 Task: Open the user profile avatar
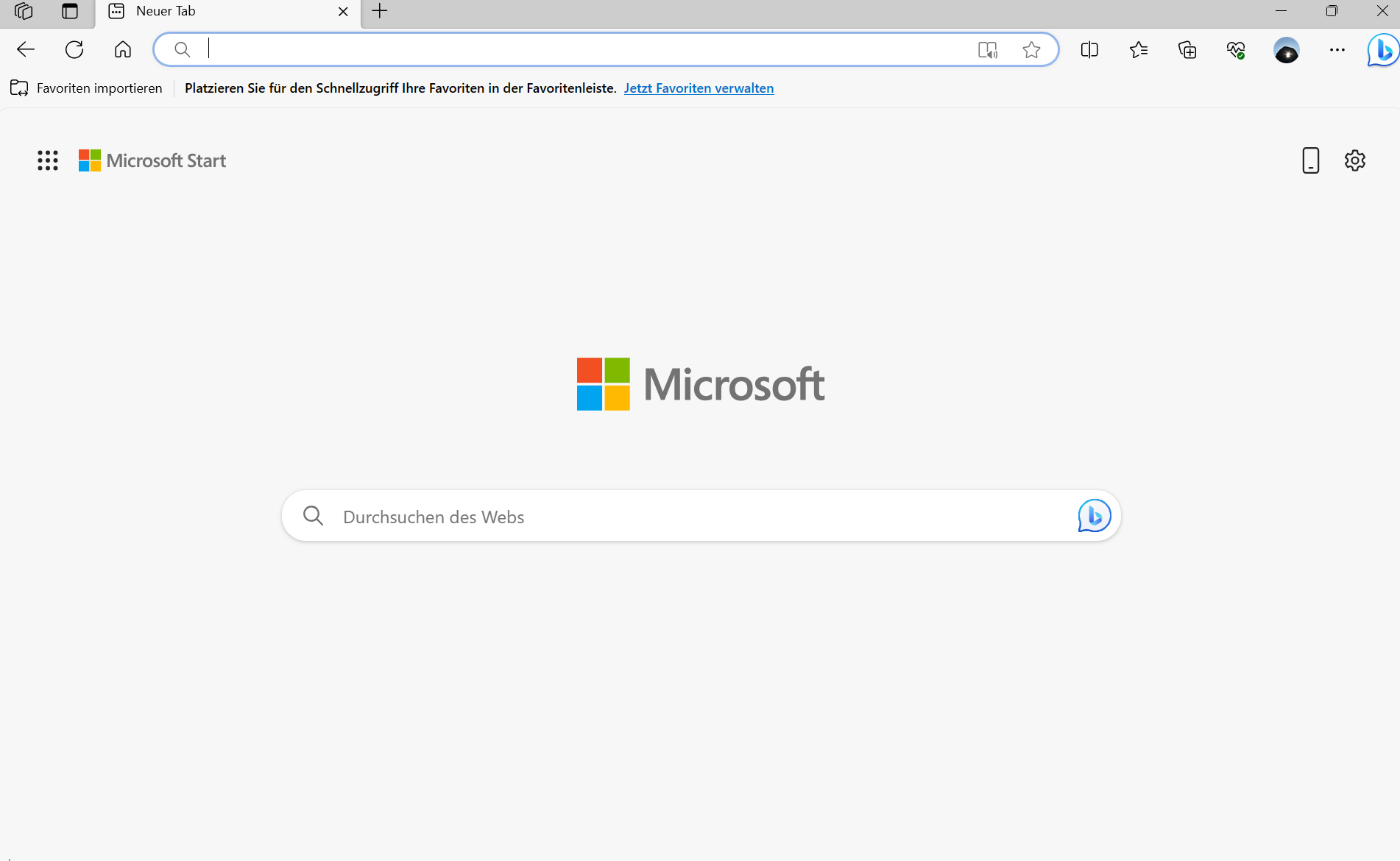[1287, 50]
